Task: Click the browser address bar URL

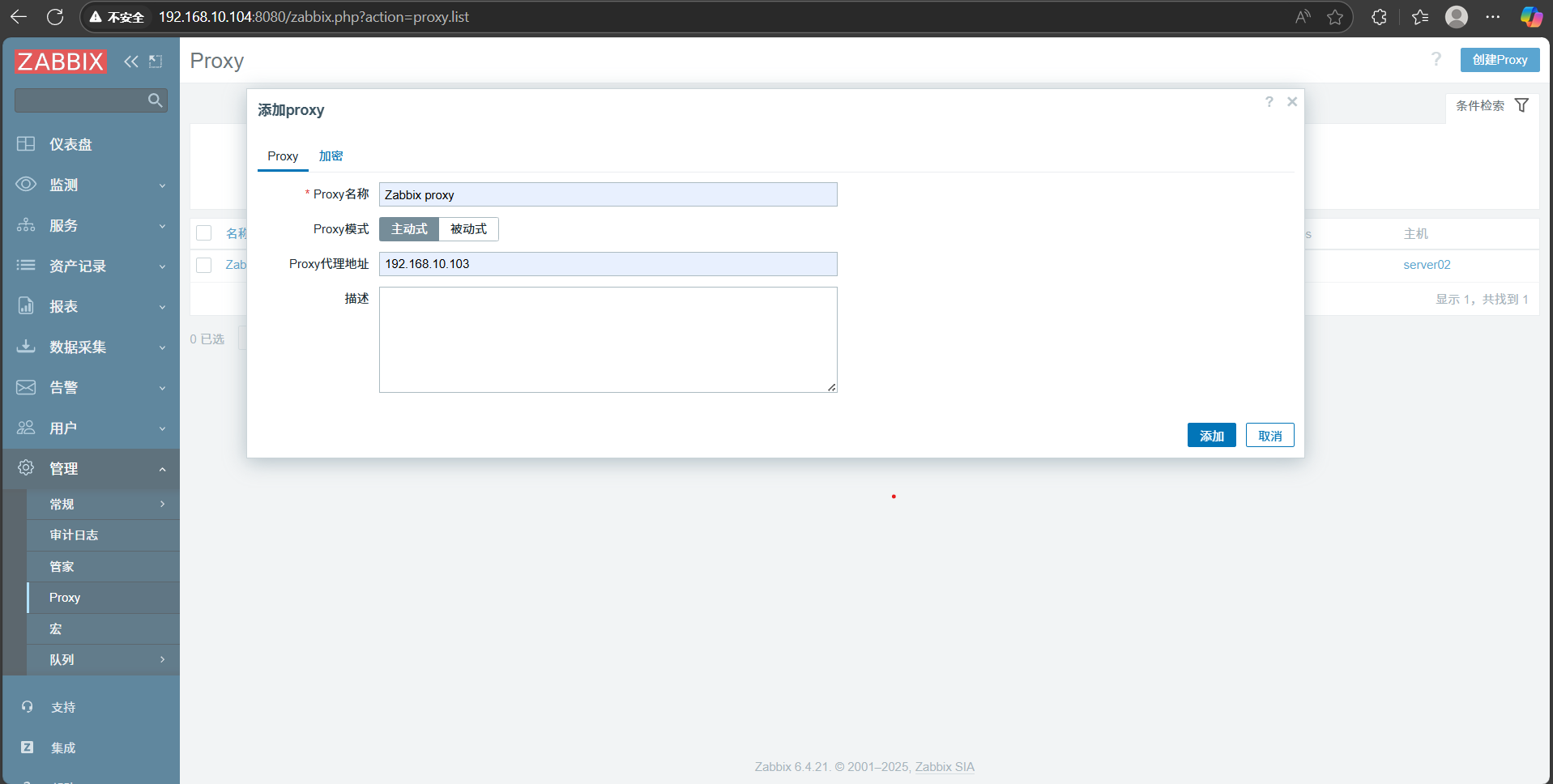Action: click(x=314, y=17)
